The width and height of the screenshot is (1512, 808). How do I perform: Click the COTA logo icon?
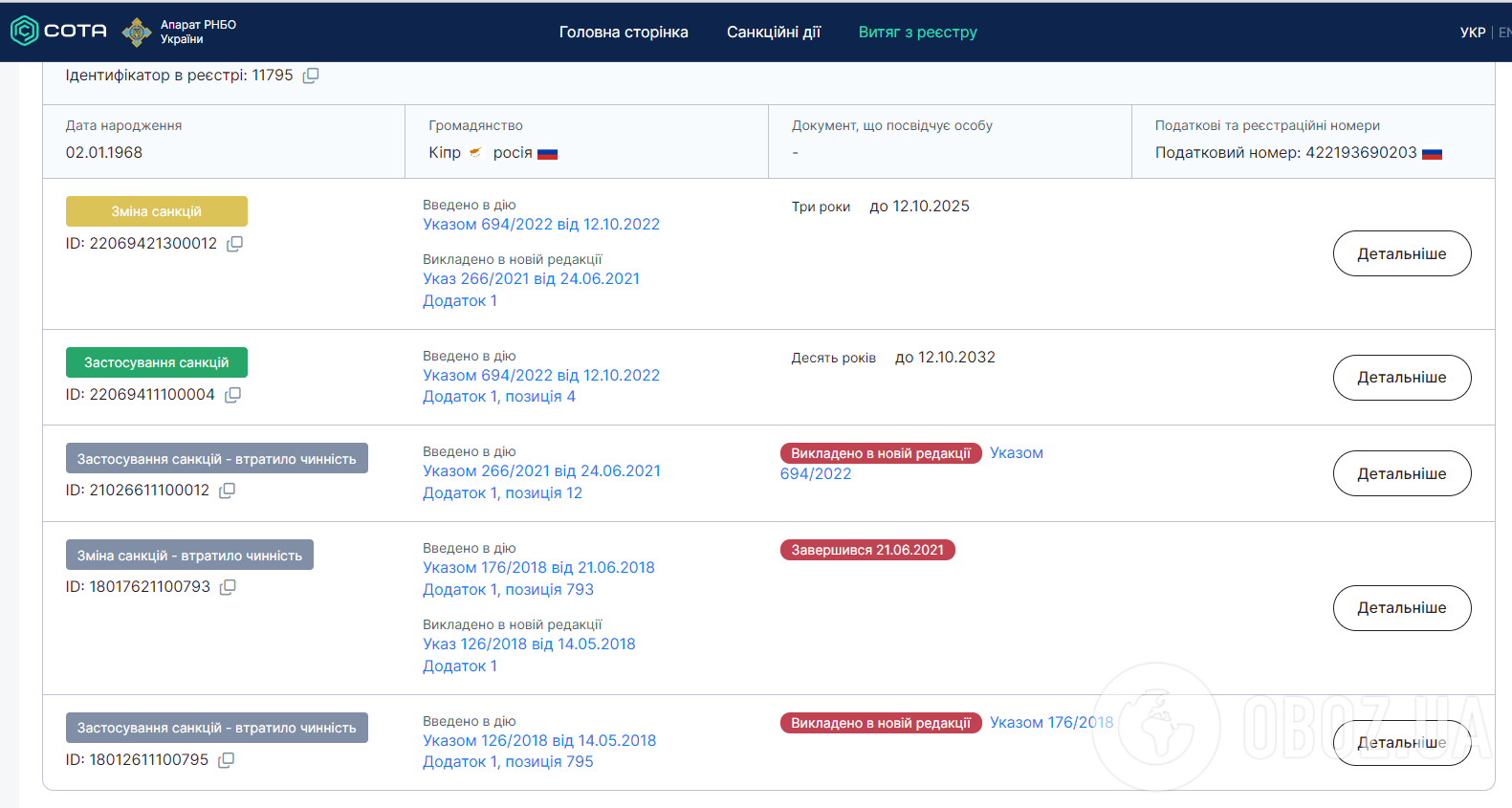[24, 32]
